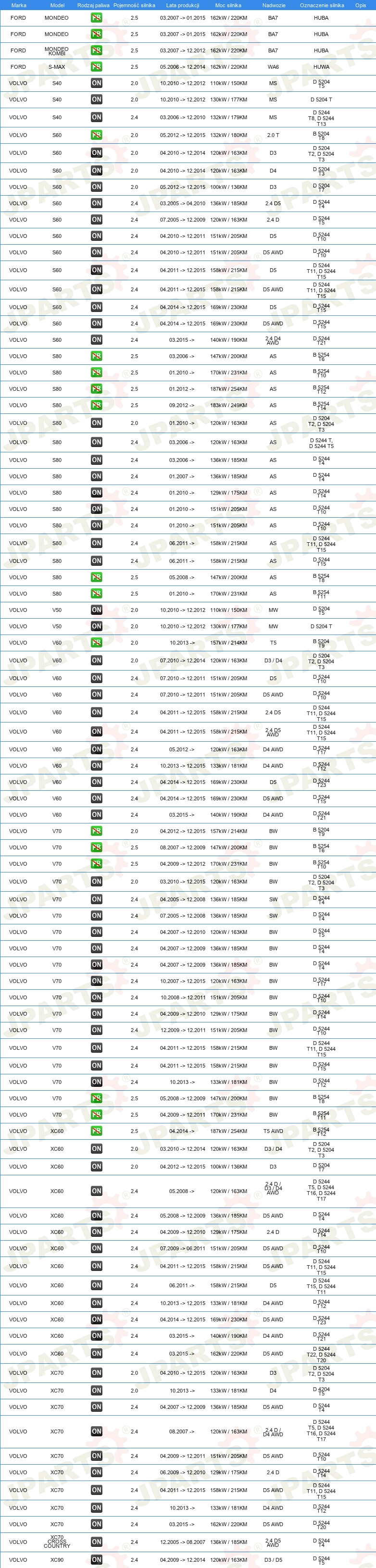Click diesel icon in S60 100kW / 136KM row
376x1568 pixels.
pyautogui.click(x=96, y=187)
